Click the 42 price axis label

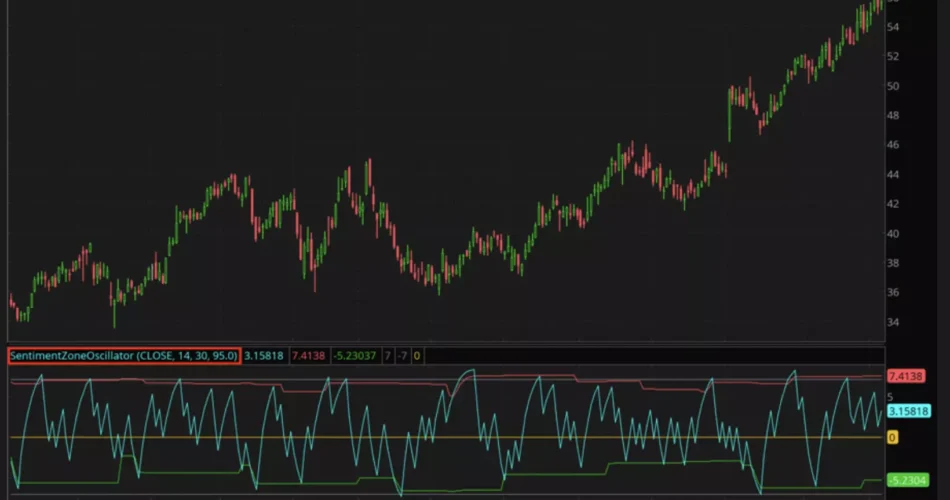coord(894,204)
